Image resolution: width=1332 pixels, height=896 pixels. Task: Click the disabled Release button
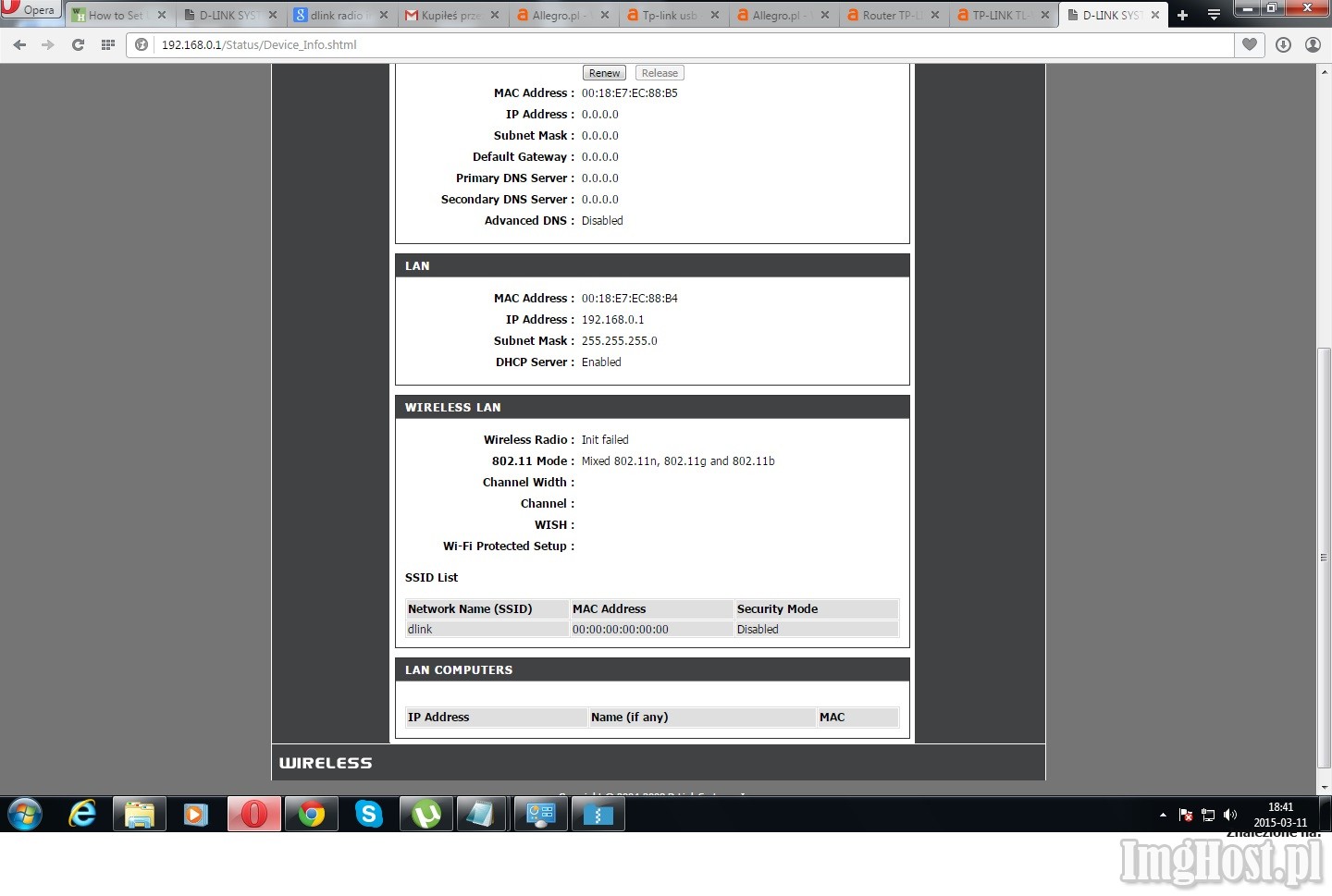[x=660, y=73]
